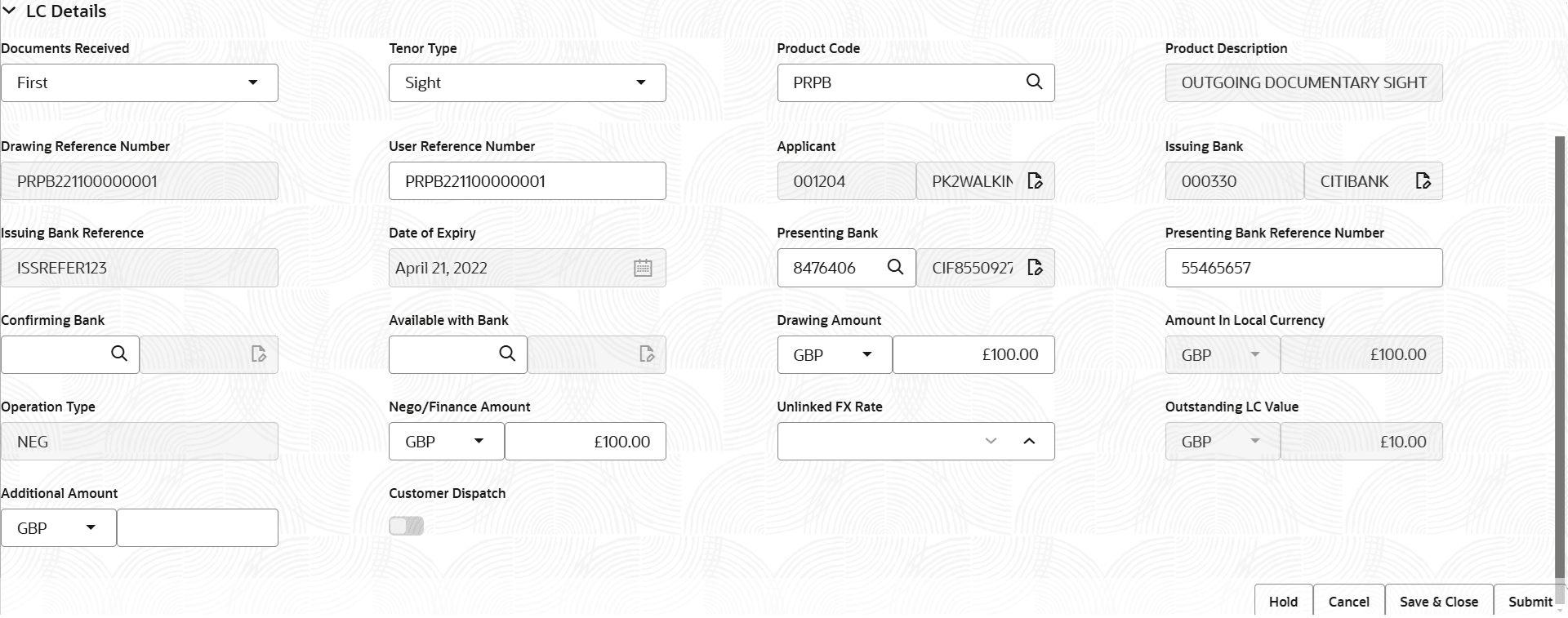Screen dimensions: 1568x618
Task: Search for the Presenting Bank
Action: click(895, 268)
